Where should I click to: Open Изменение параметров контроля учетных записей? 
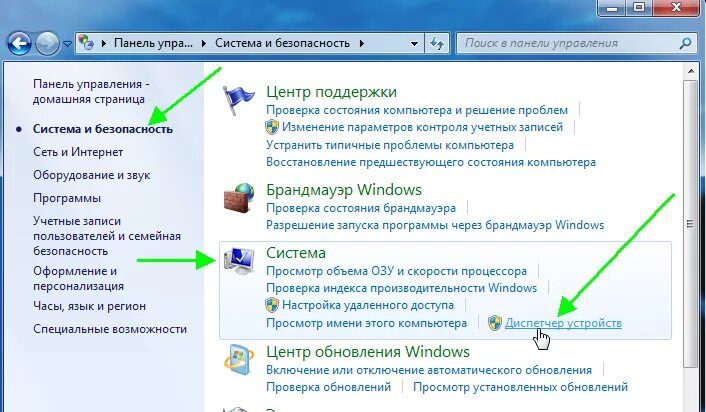point(422,127)
